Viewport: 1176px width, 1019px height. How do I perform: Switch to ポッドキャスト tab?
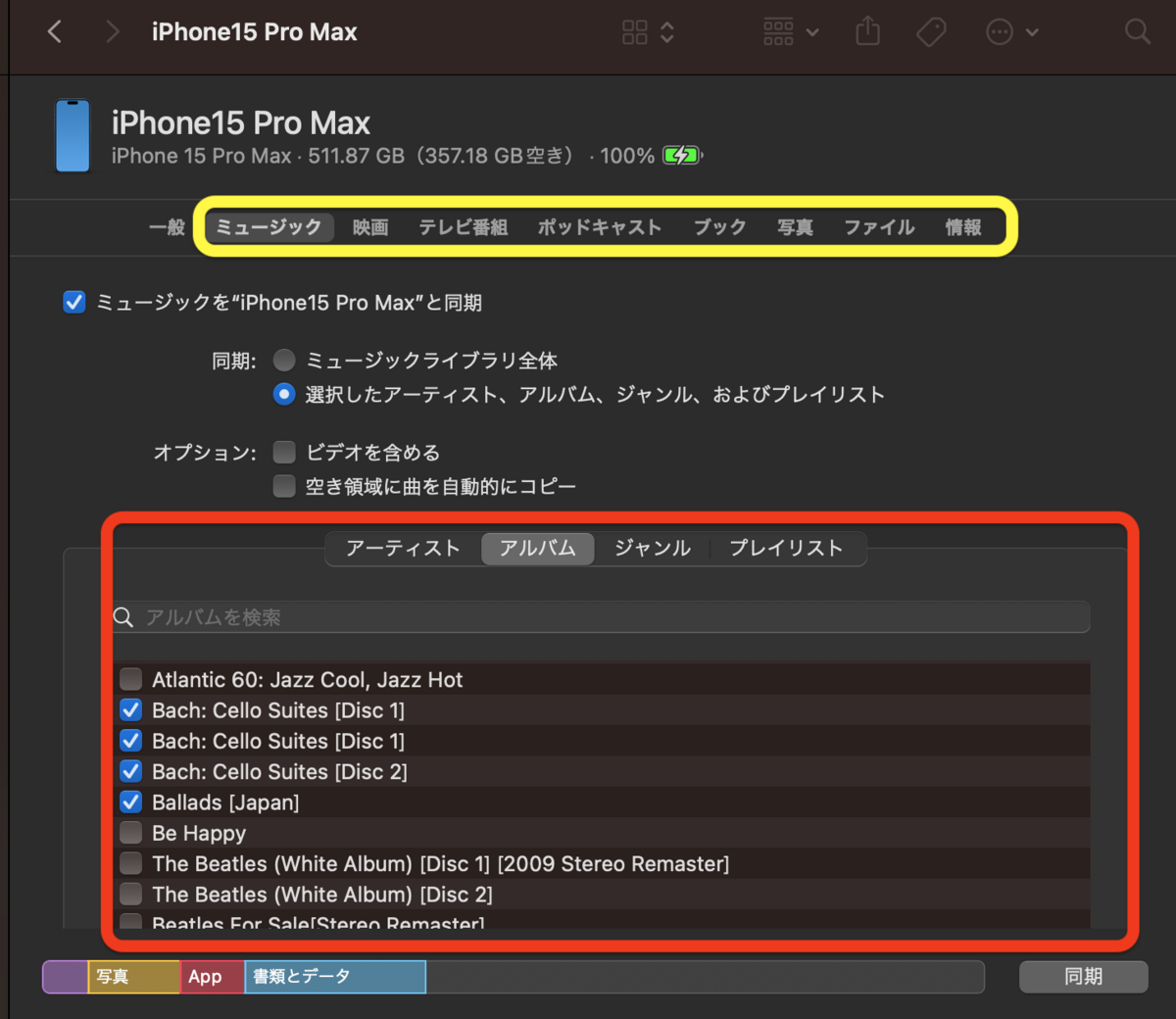600,227
